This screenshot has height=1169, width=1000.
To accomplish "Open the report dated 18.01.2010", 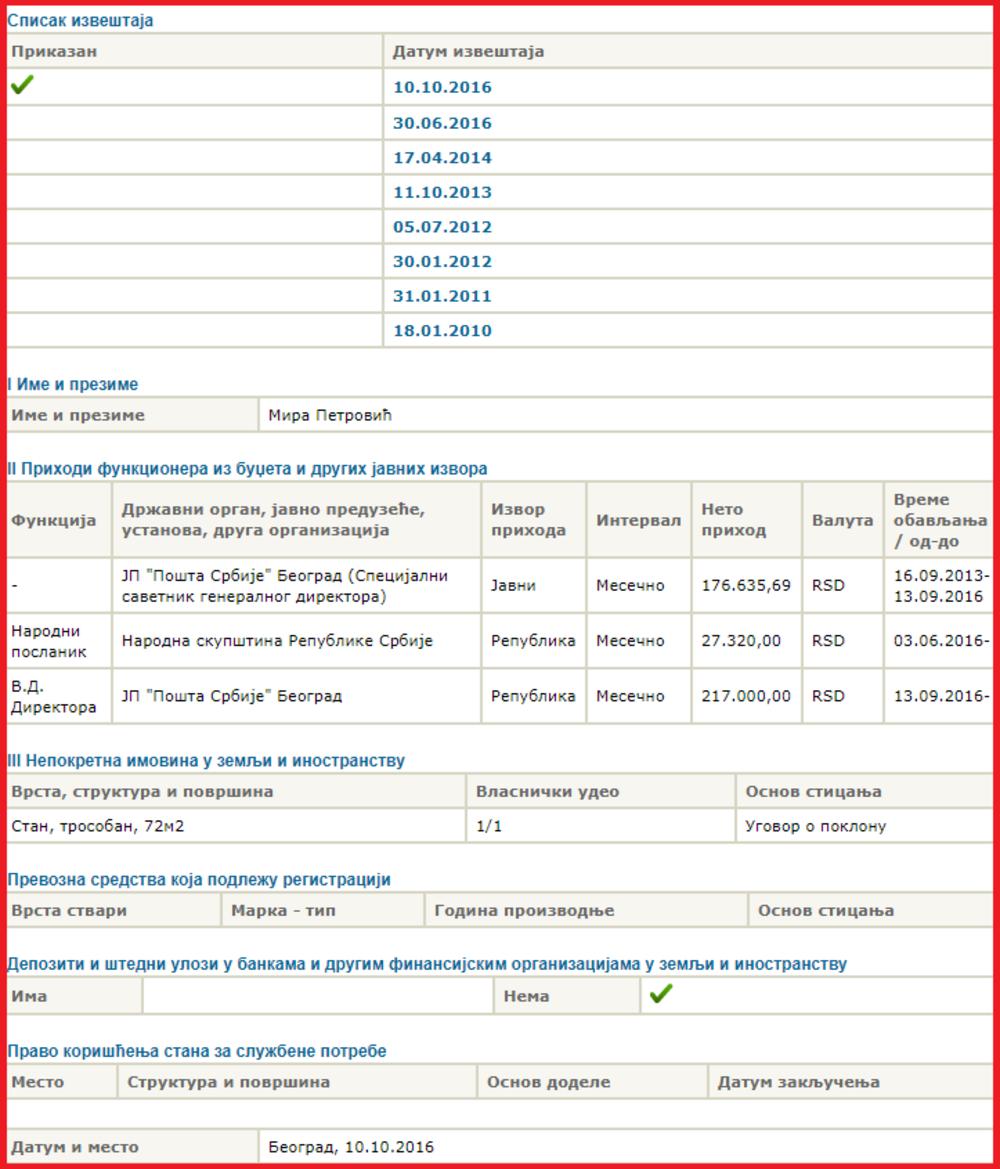I will 442,331.
